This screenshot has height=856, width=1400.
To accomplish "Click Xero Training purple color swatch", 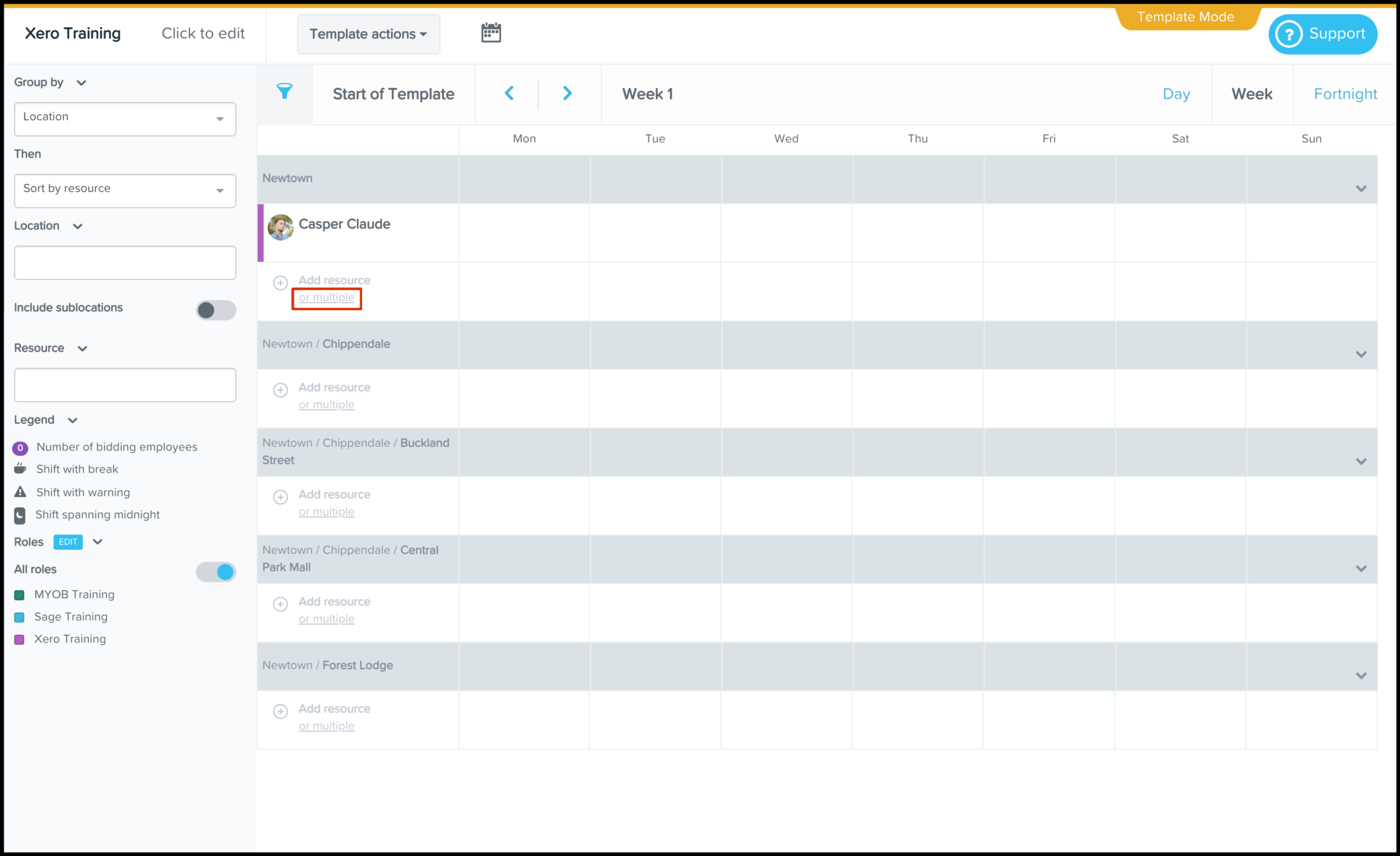I will coord(19,639).
